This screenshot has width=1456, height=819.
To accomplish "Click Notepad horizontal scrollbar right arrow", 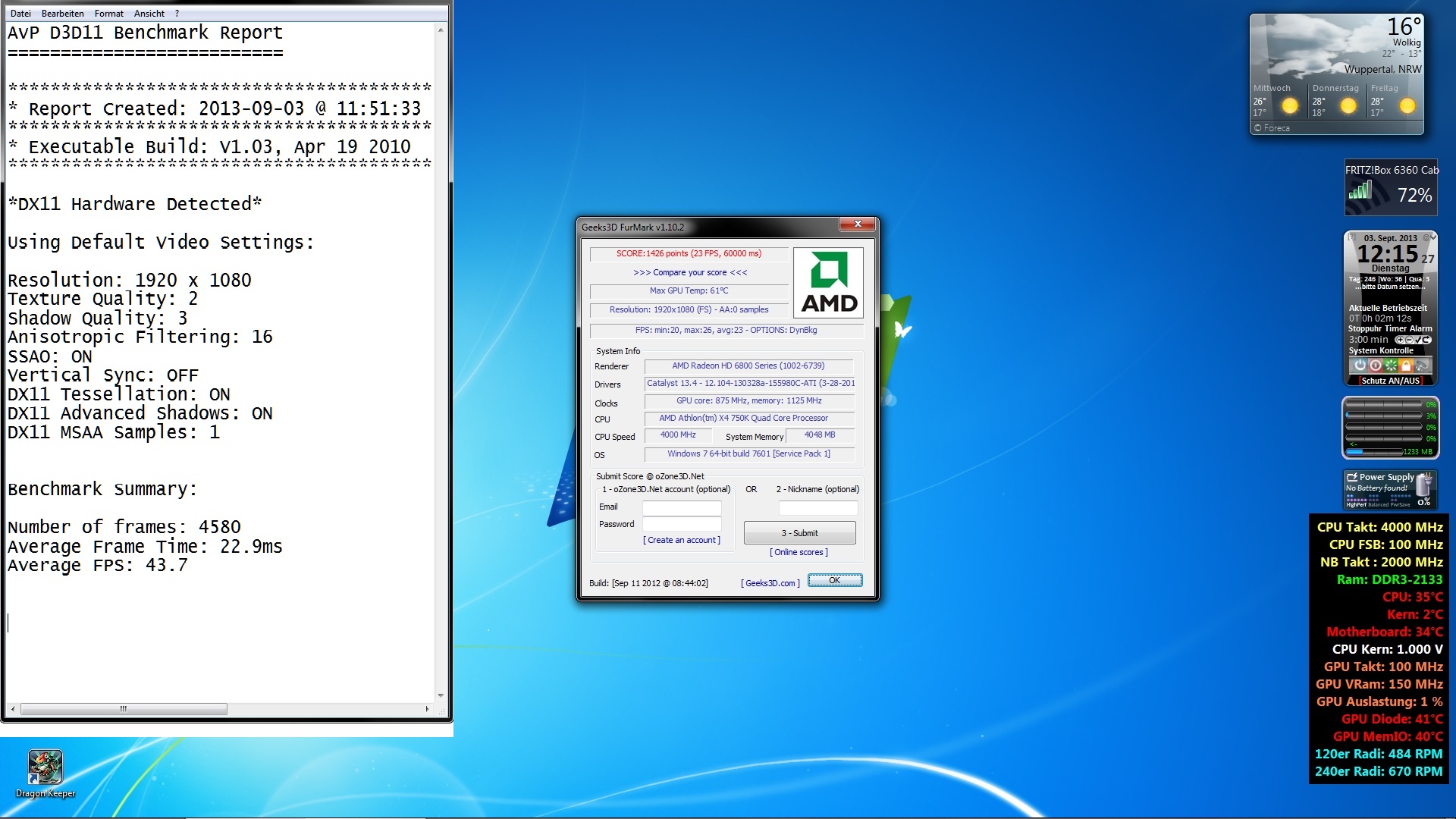I will tap(427, 709).
